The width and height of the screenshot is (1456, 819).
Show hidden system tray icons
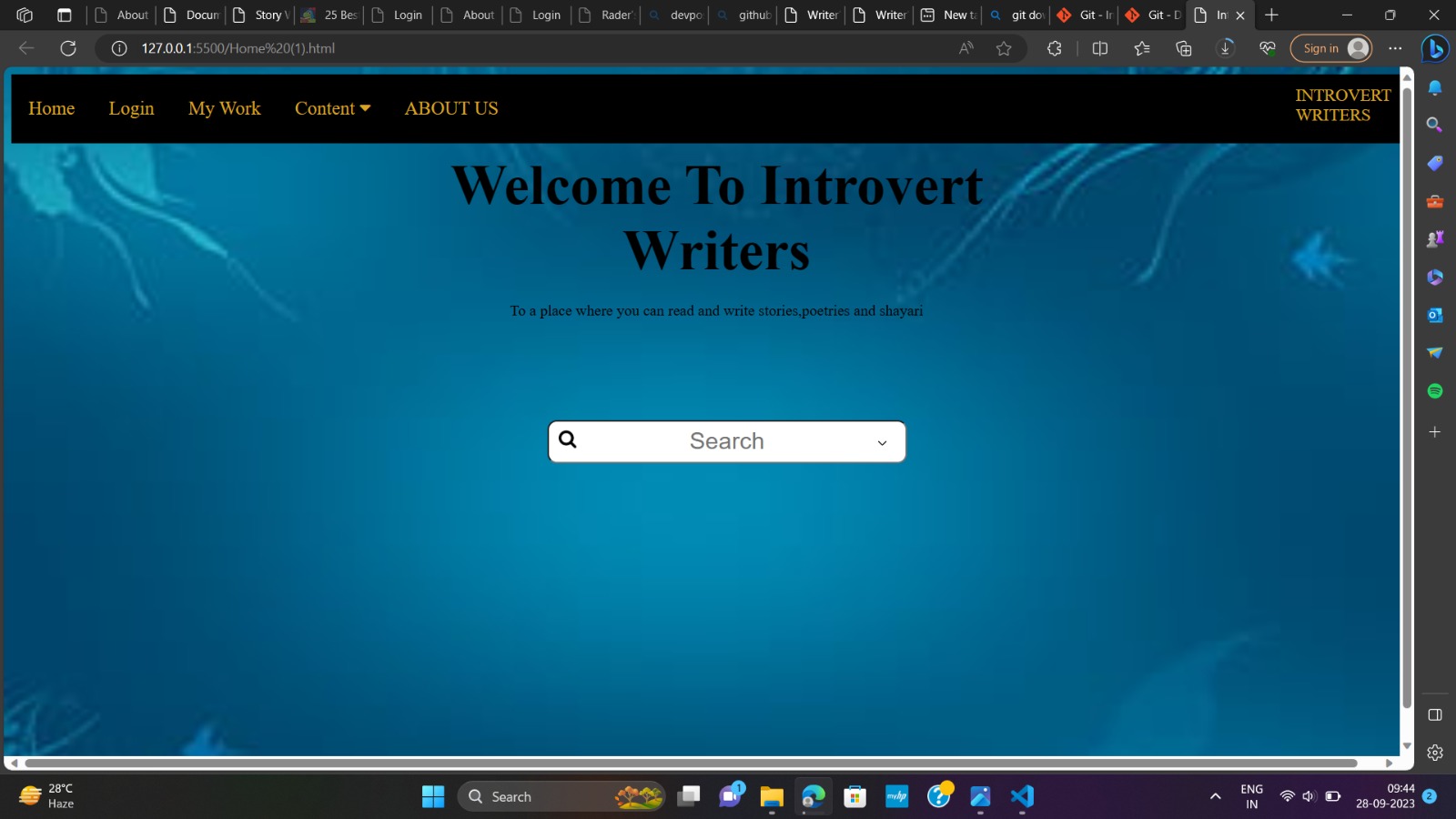(1215, 796)
